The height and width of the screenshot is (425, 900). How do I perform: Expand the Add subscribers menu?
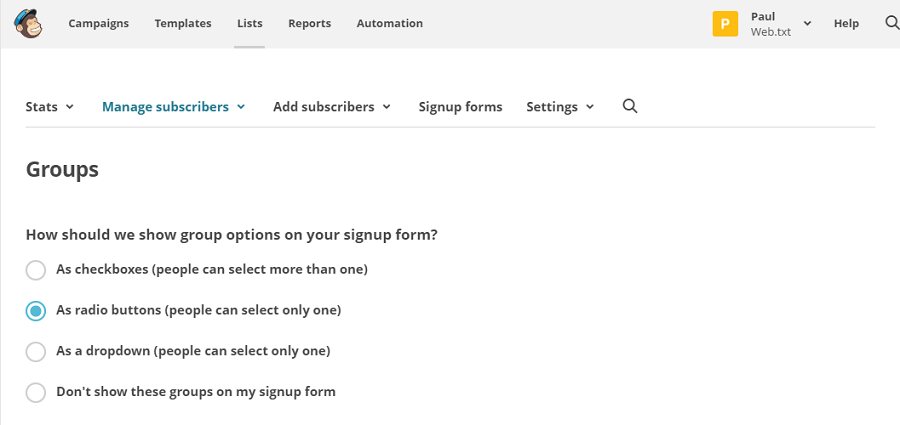click(332, 107)
